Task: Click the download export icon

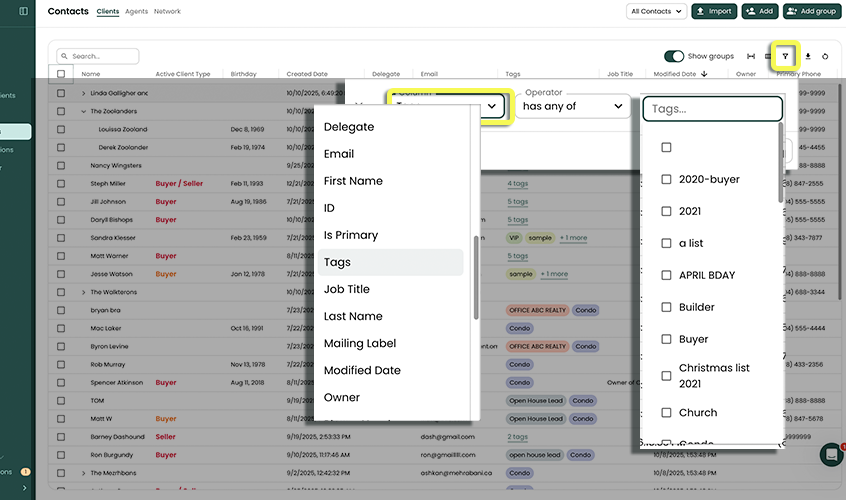Action: pos(808,57)
